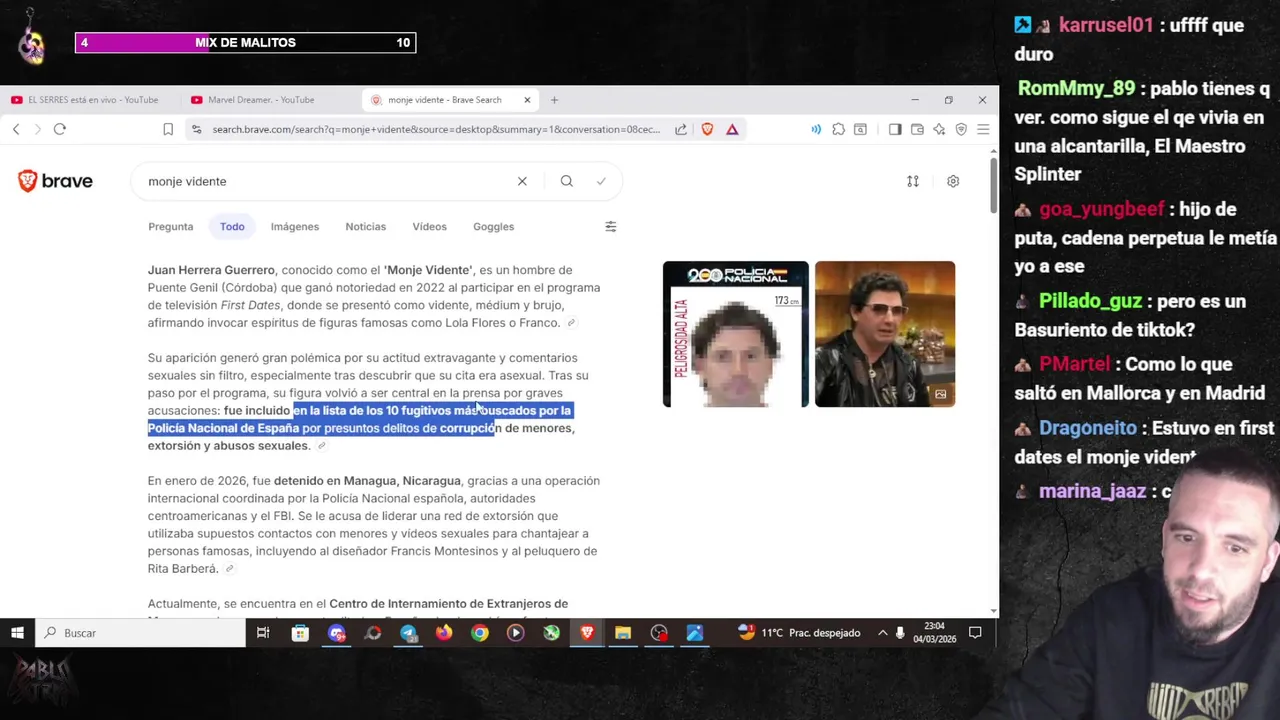Open Windows notification center icon
Image resolution: width=1280 pixels, height=720 pixels.
(x=975, y=633)
